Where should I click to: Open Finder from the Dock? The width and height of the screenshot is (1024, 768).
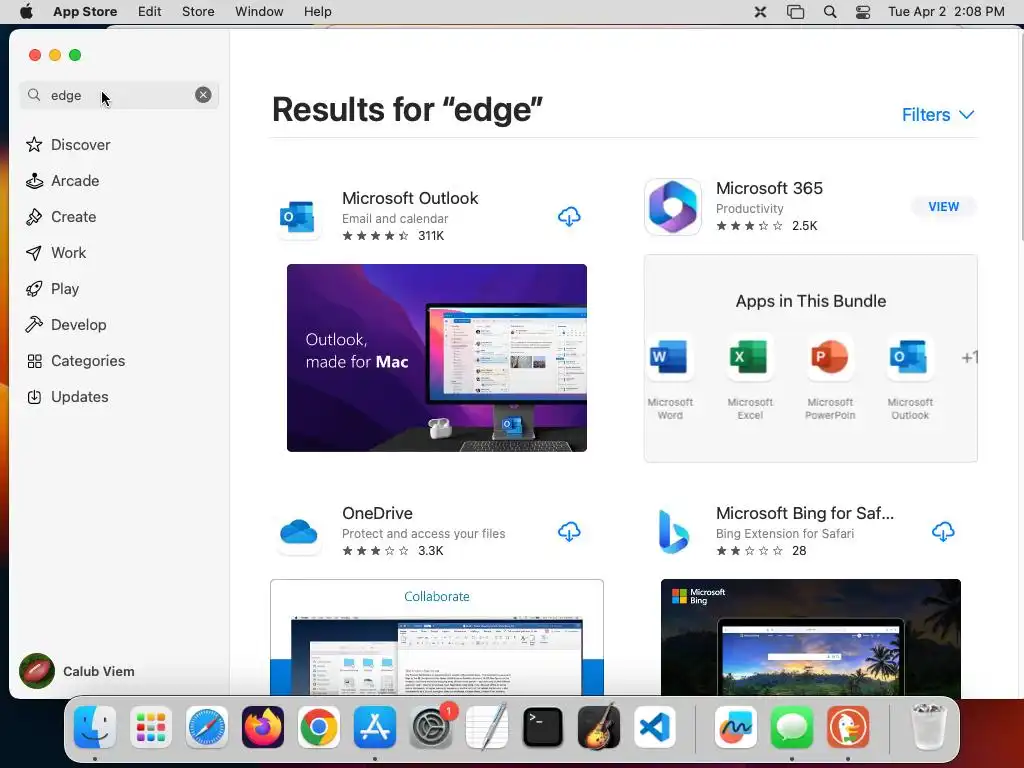pos(95,727)
